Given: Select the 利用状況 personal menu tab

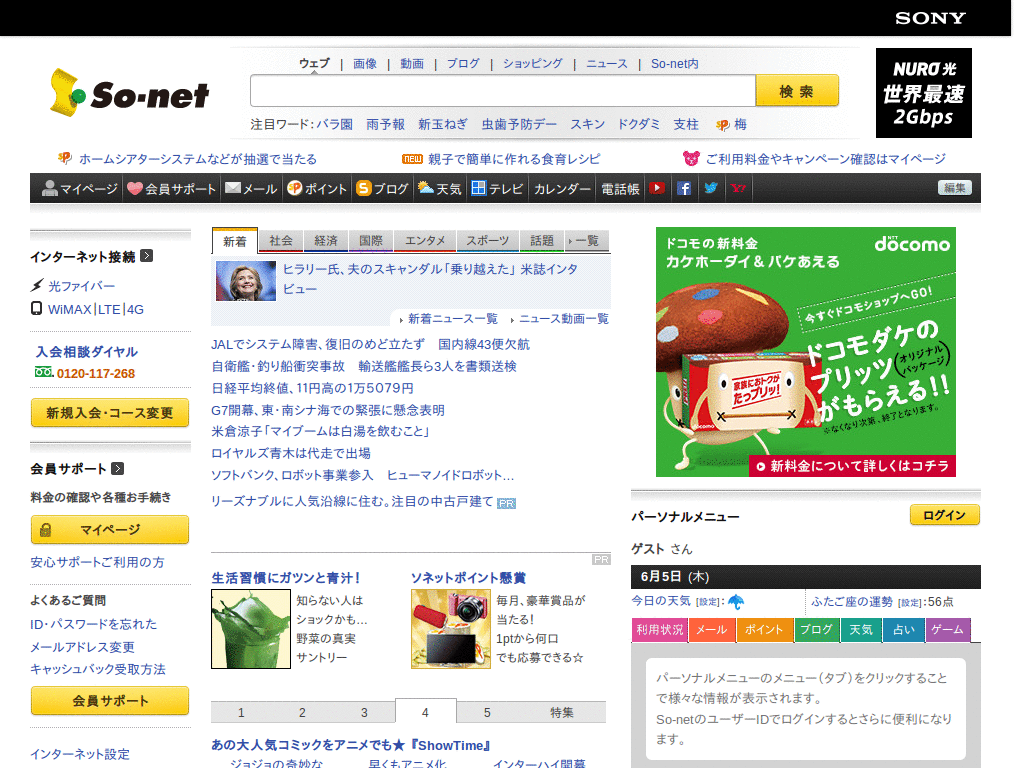Looking at the screenshot, I should coord(660,630).
